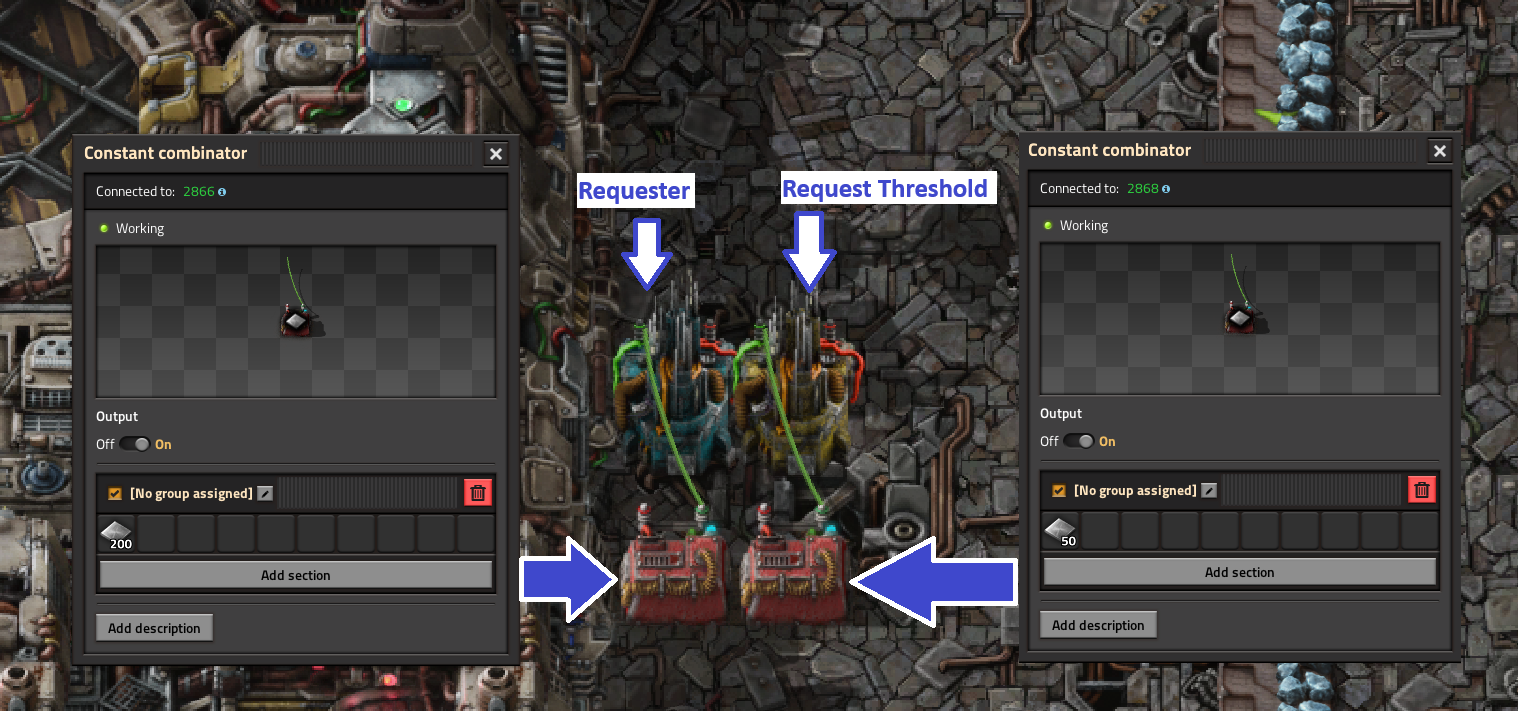Viewport: 1518px width, 711px height.
Task: Click the left combinator preview image
Action: [296, 322]
